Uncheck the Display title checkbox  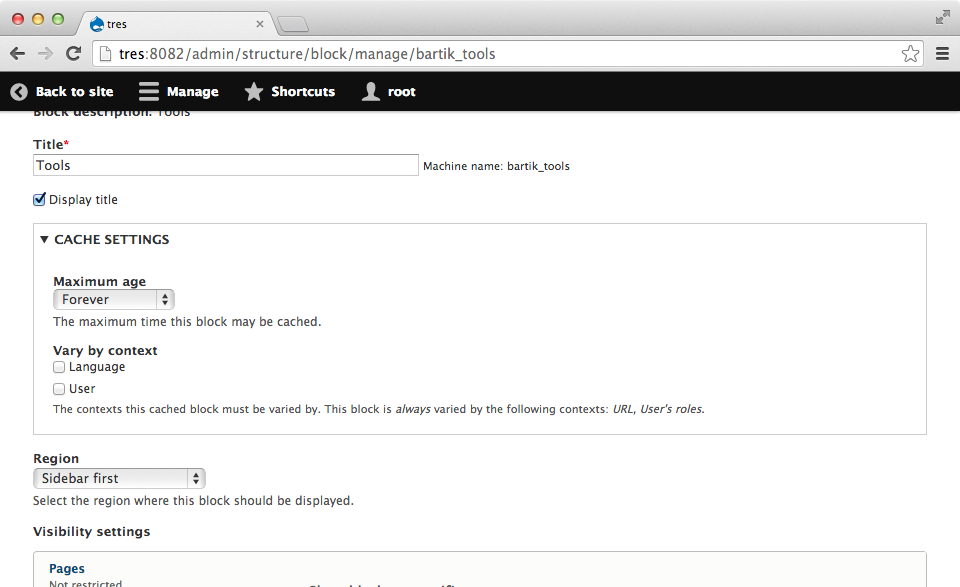(x=38, y=199)
